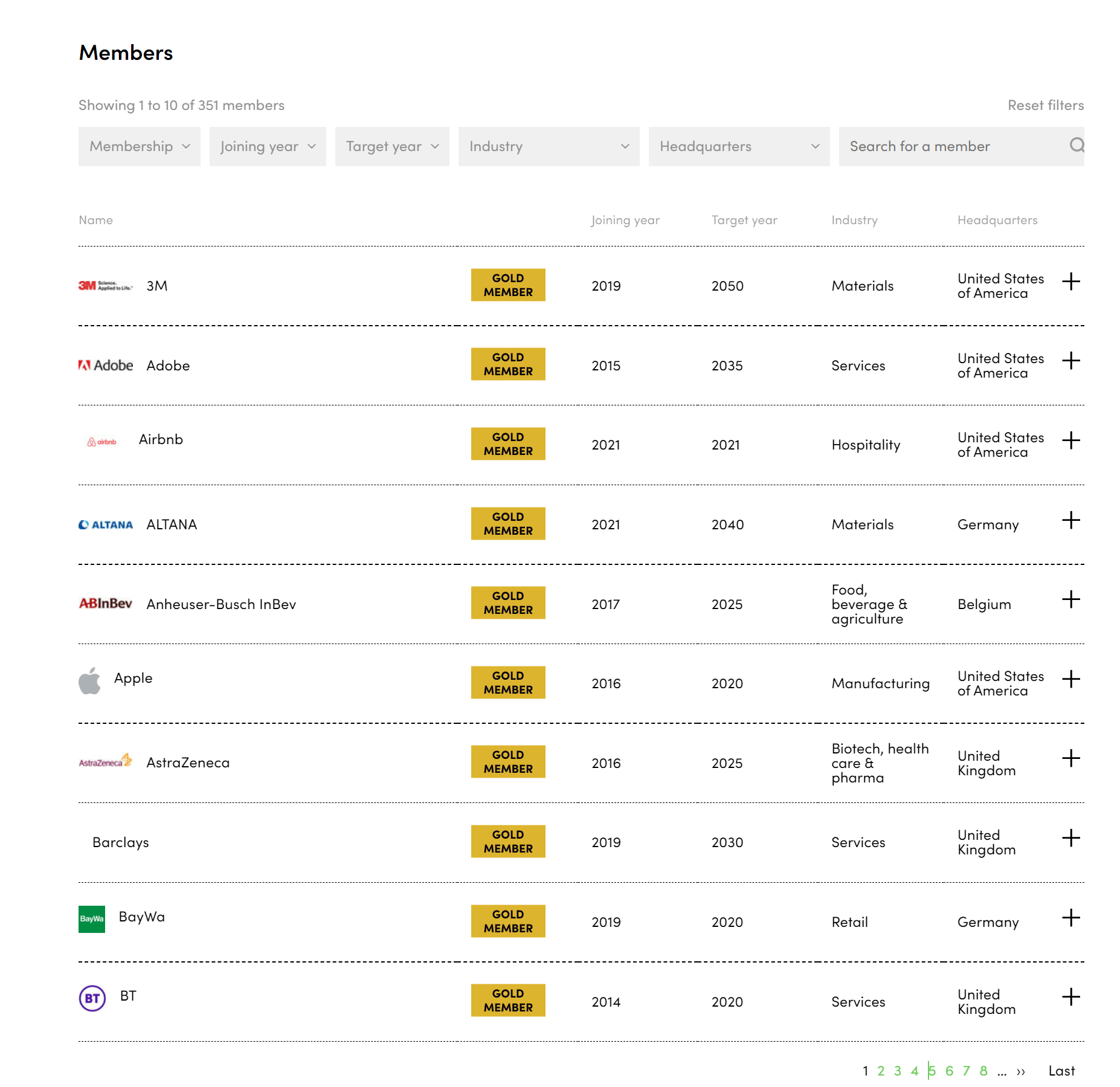
Task: Click the Joining year column header
Action: 625,220
